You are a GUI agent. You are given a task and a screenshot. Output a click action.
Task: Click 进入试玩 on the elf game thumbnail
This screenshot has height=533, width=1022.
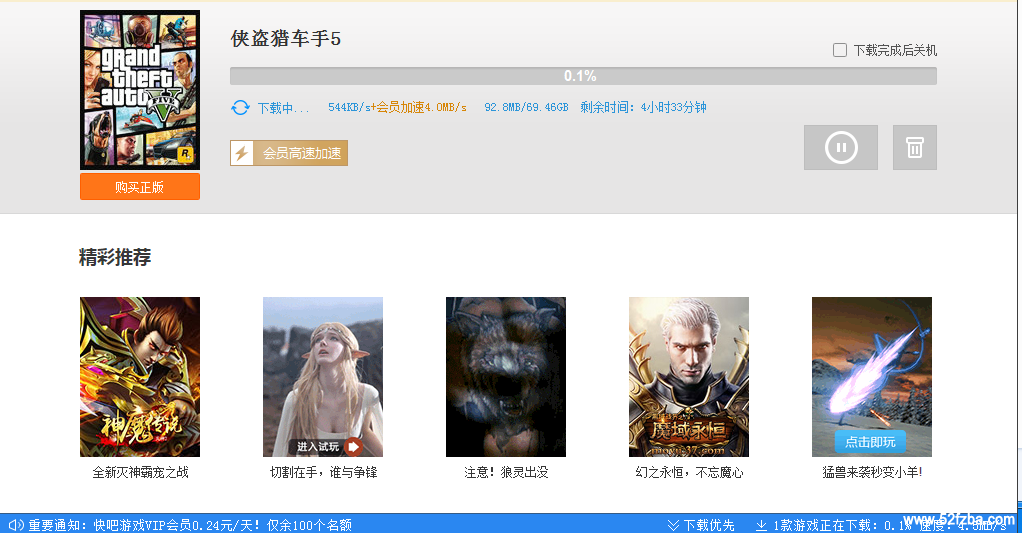click(x=328, y=446)
